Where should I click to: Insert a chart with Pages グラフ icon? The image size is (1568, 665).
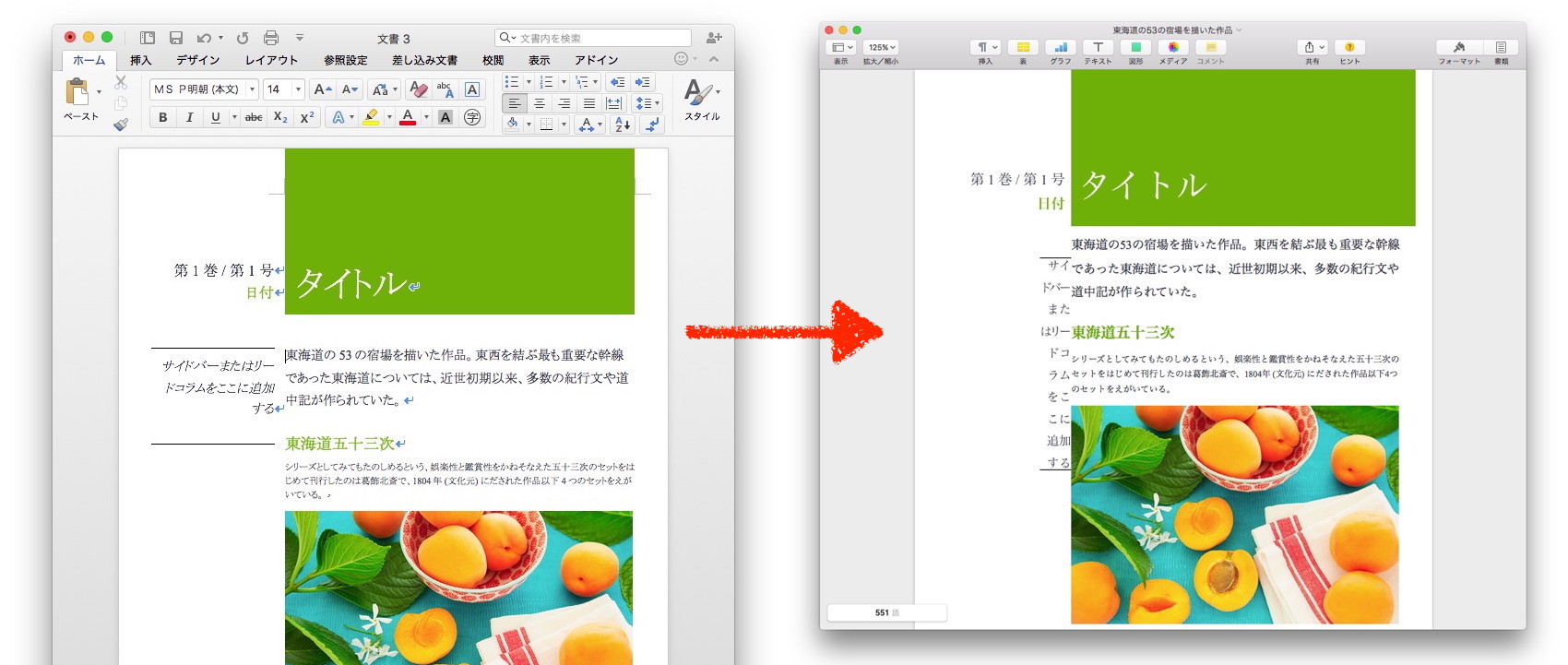(1060, 47)
